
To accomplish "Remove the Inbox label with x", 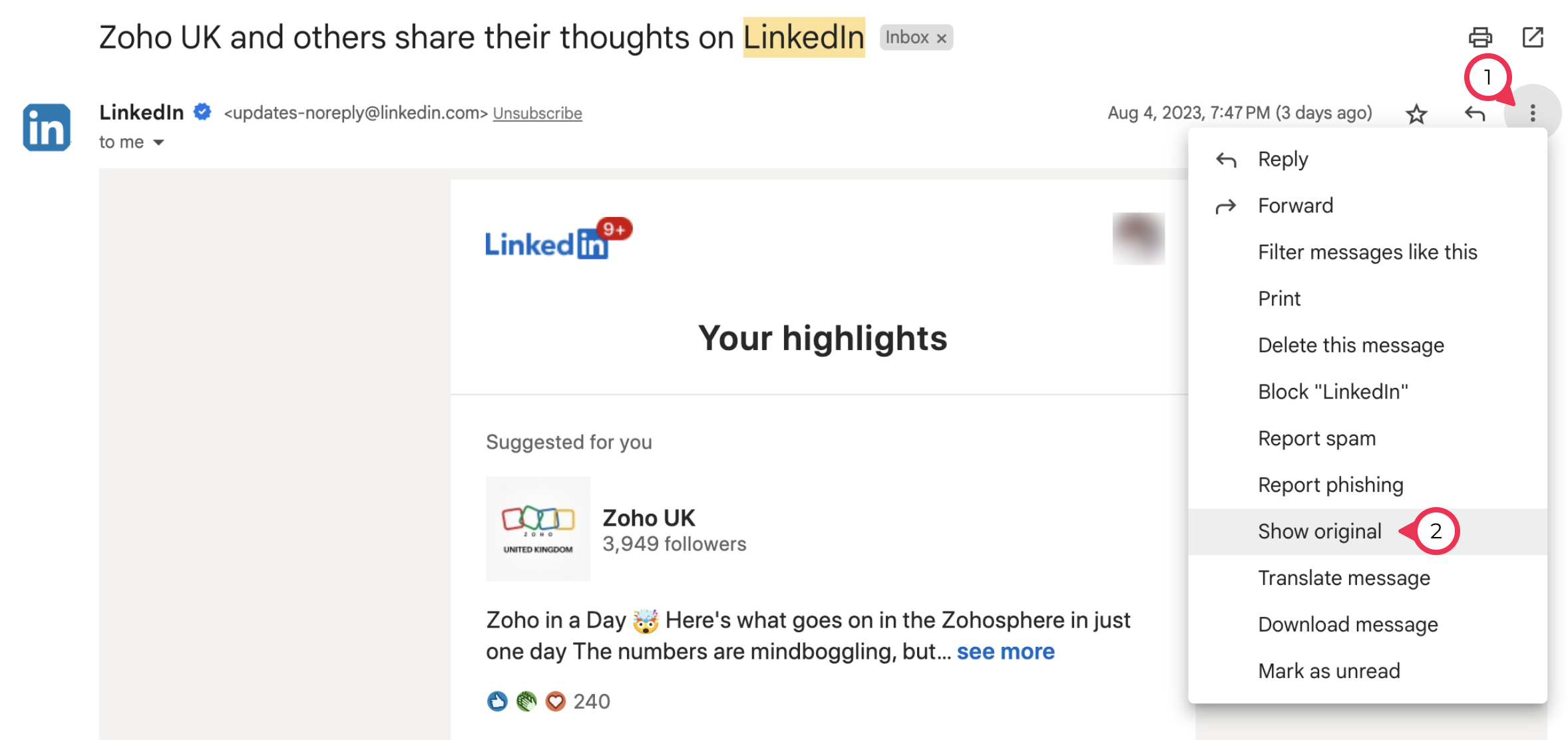I will coord(942,39).
